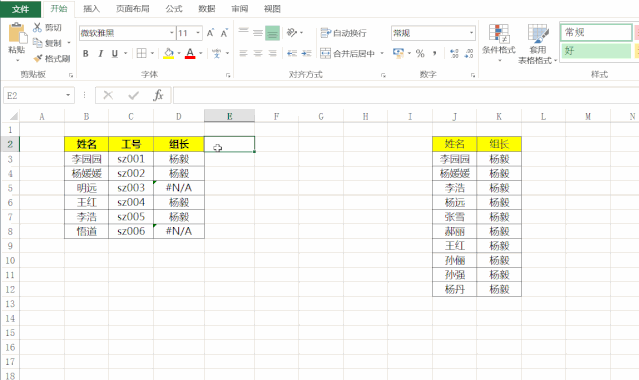Align text right

coord(272,53)
